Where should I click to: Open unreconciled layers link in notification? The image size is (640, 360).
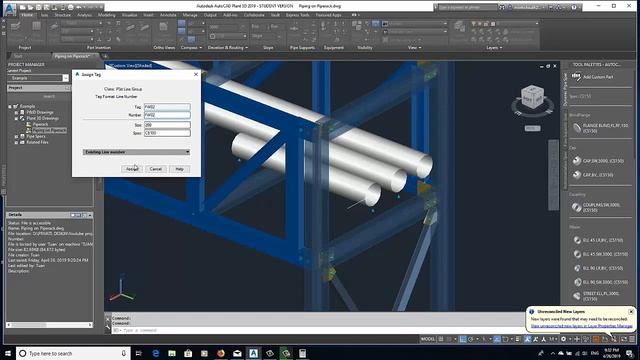pyautogui.click(x=582, y=326)
